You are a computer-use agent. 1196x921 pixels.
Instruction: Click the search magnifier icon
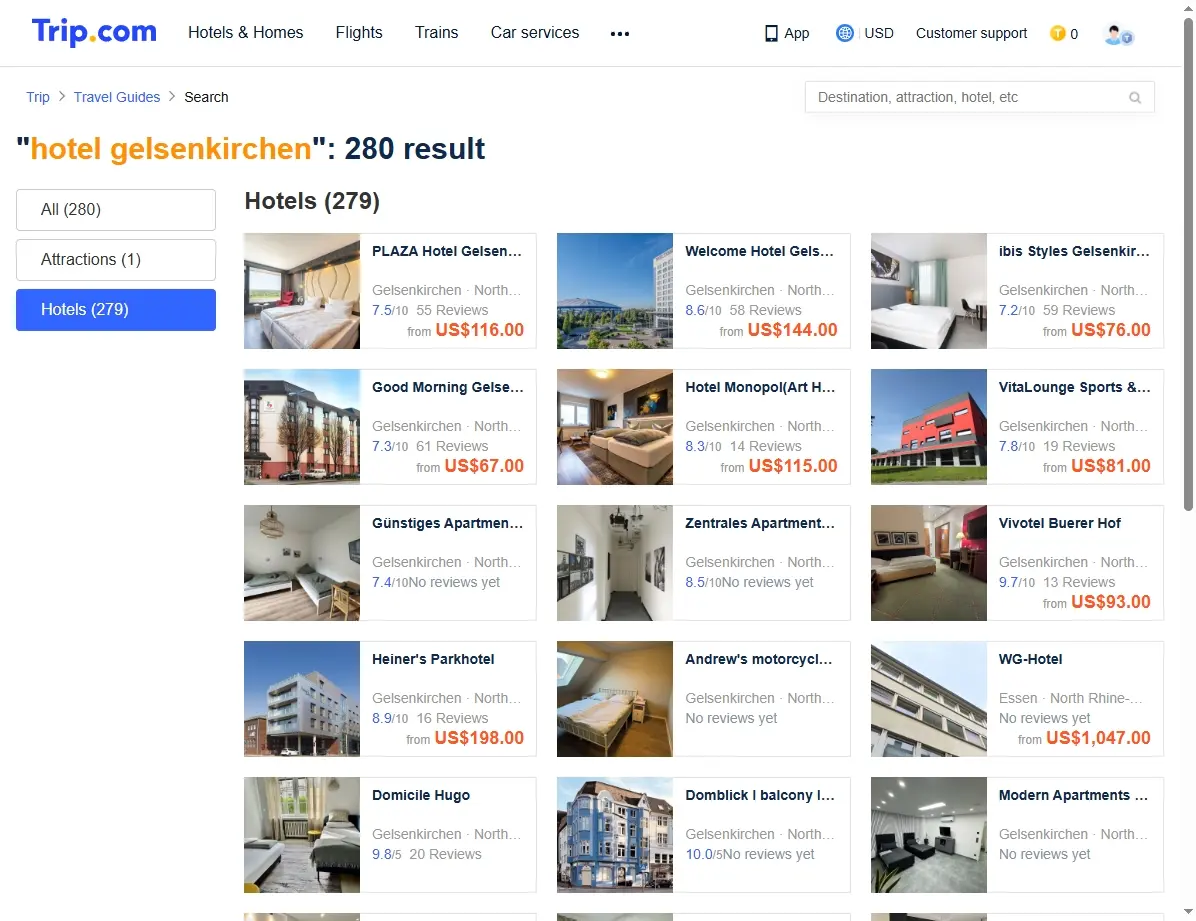pos(1135,98)
